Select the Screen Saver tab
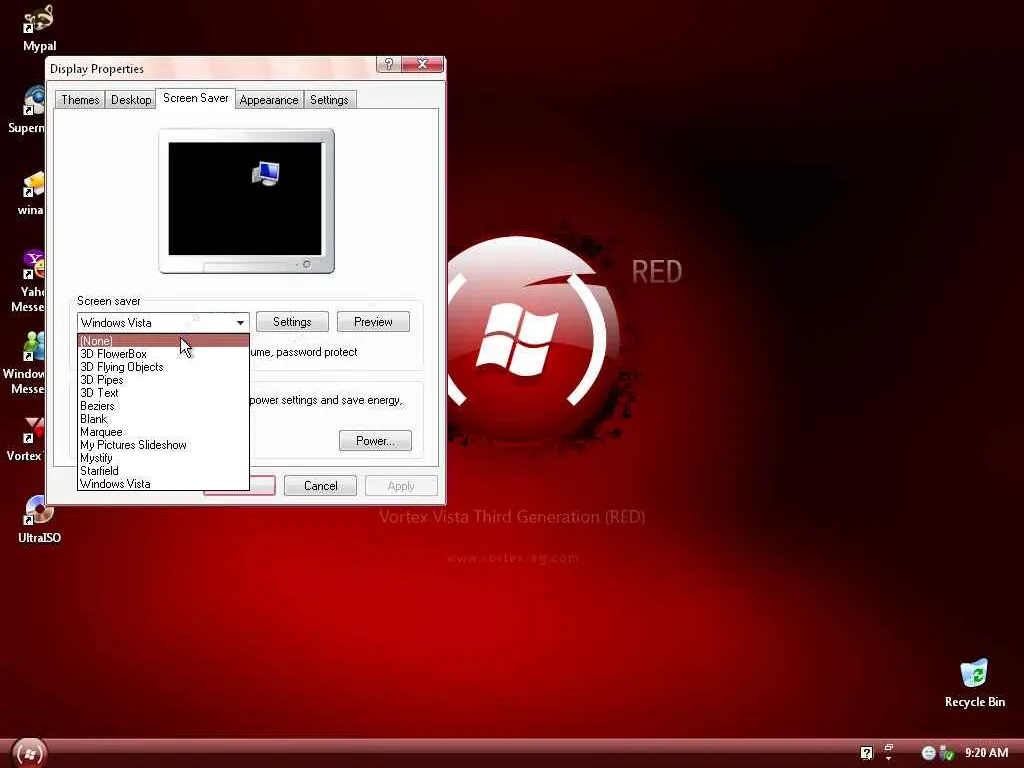Viewport: 1024px width, 768px height. [195, 98]
